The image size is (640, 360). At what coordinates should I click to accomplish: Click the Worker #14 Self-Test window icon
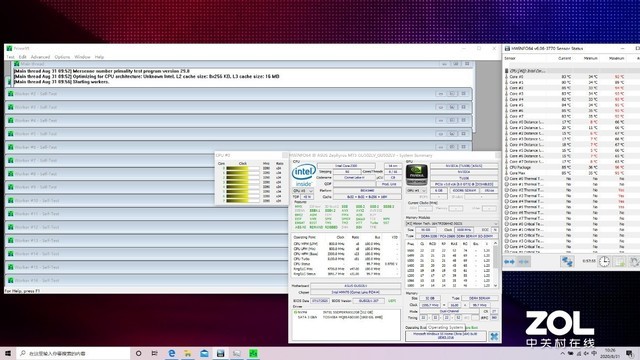click(x=11, y=254)
